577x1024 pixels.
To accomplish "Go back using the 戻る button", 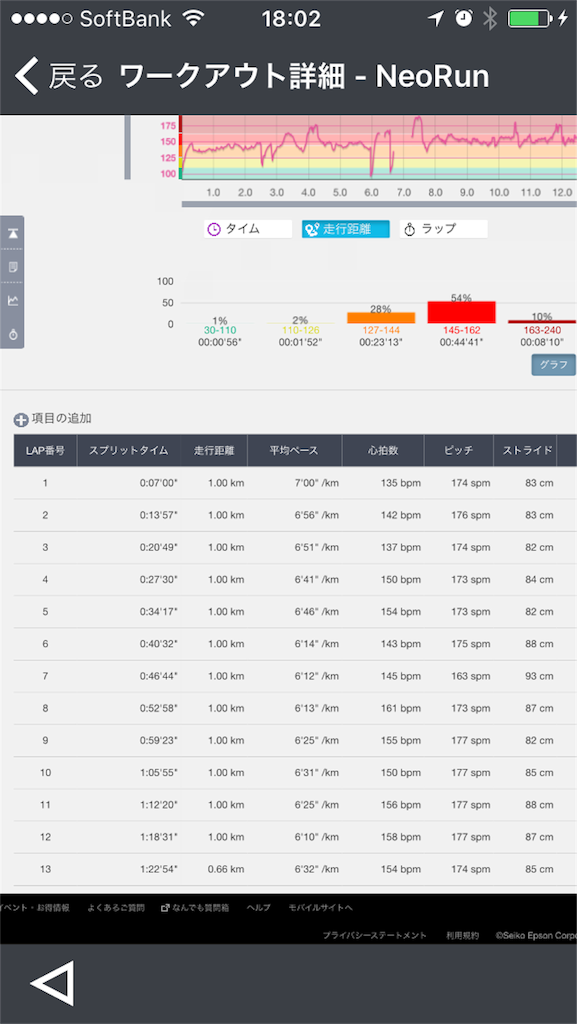I will [x=59, y=76].
